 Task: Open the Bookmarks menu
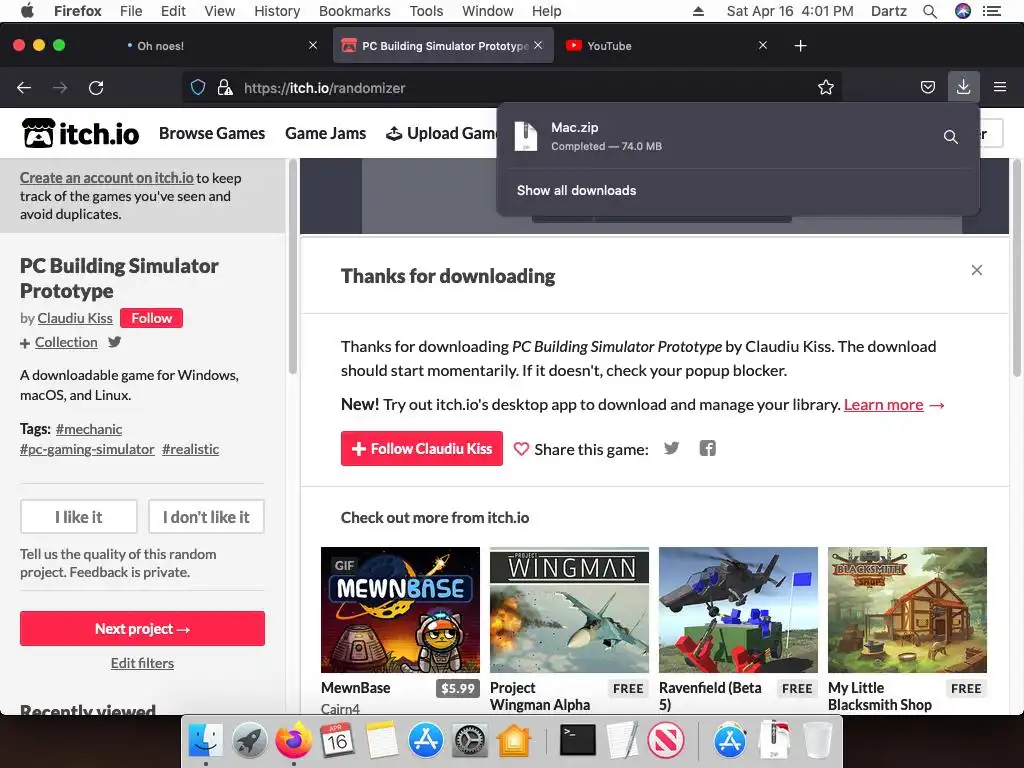[355, 11]
